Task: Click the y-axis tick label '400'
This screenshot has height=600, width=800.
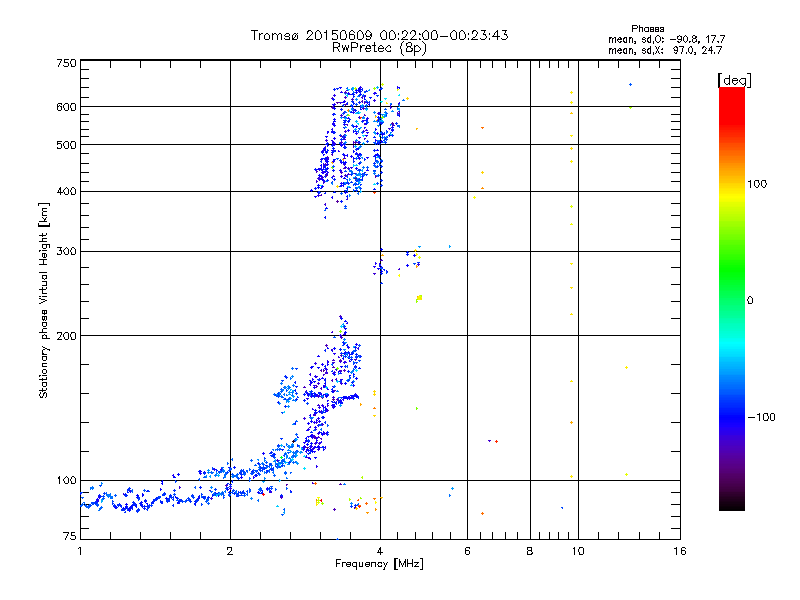Action: 66,191
